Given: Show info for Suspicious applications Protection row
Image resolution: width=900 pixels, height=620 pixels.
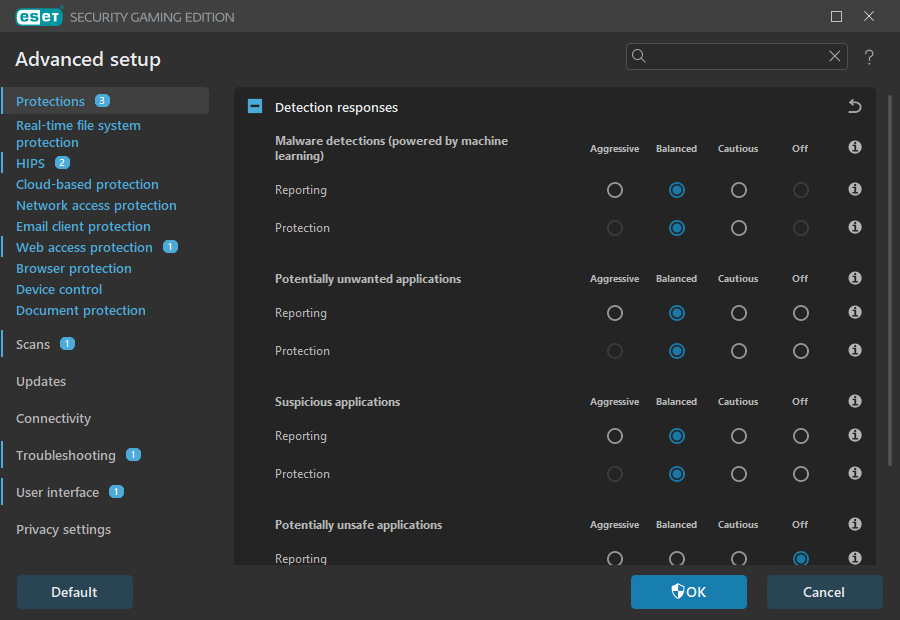Looking at the screenshot, I should point(855,472).
